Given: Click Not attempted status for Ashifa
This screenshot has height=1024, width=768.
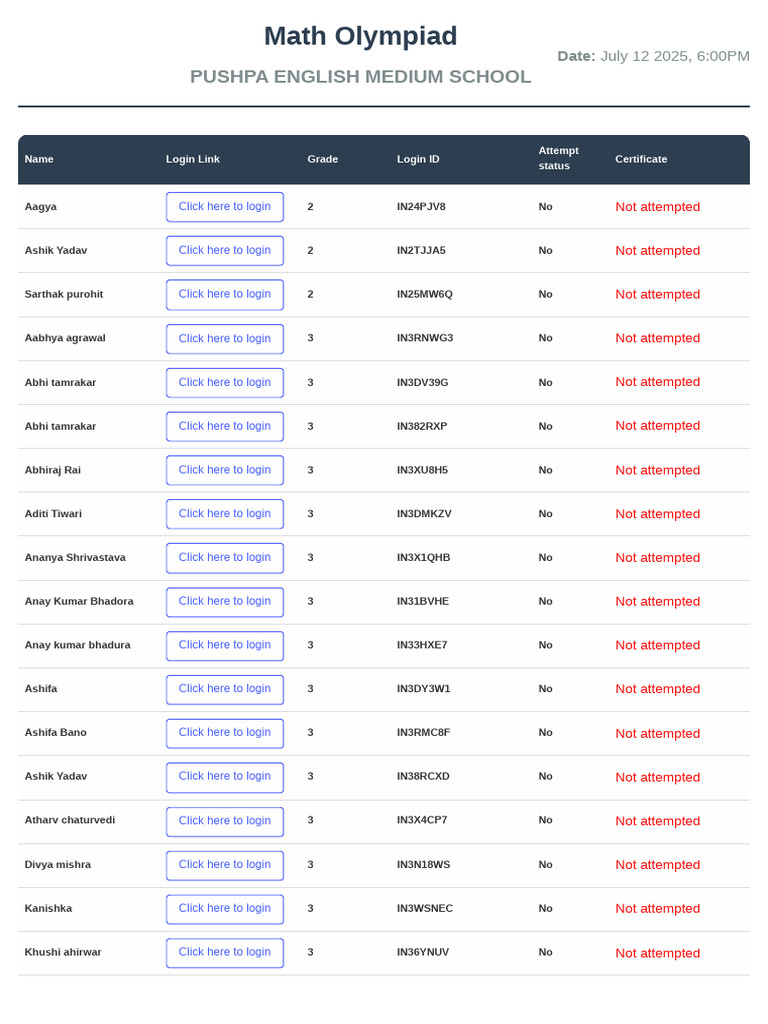Looking at the screenshot, I should pos(658,689).
